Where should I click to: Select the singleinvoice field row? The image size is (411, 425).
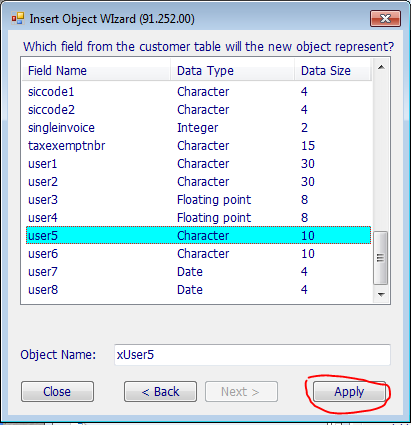(198, 128)
